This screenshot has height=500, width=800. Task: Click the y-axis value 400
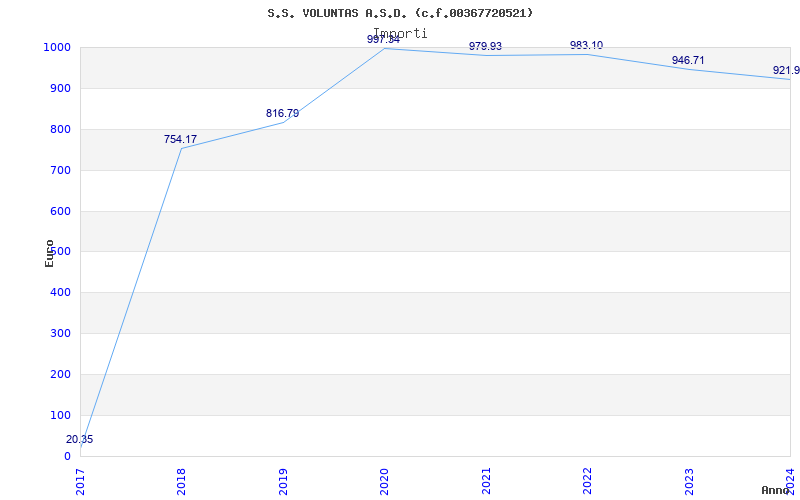60,292
